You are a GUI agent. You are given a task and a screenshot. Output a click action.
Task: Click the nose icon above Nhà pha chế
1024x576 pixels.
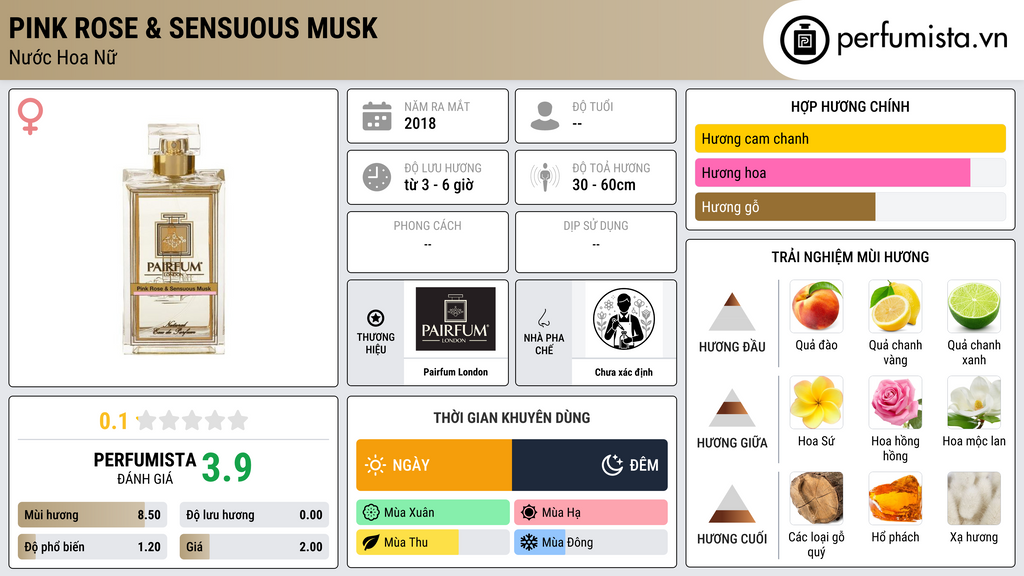point(543,318)
